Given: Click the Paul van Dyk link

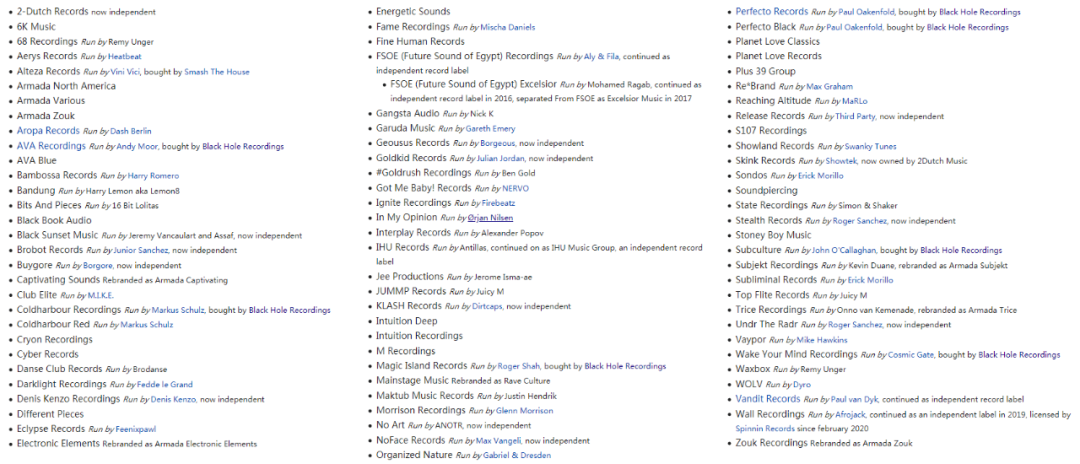Looking at the screenshot, I should coord(854,399).
